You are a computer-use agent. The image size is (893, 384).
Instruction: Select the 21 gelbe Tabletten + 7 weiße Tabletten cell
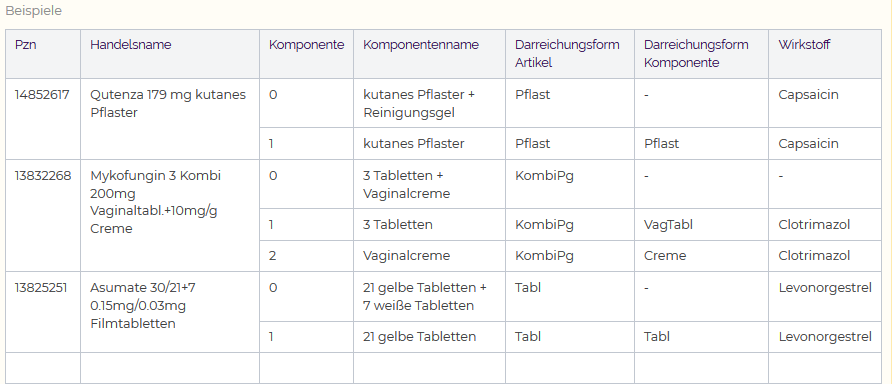tap(429, 297)
